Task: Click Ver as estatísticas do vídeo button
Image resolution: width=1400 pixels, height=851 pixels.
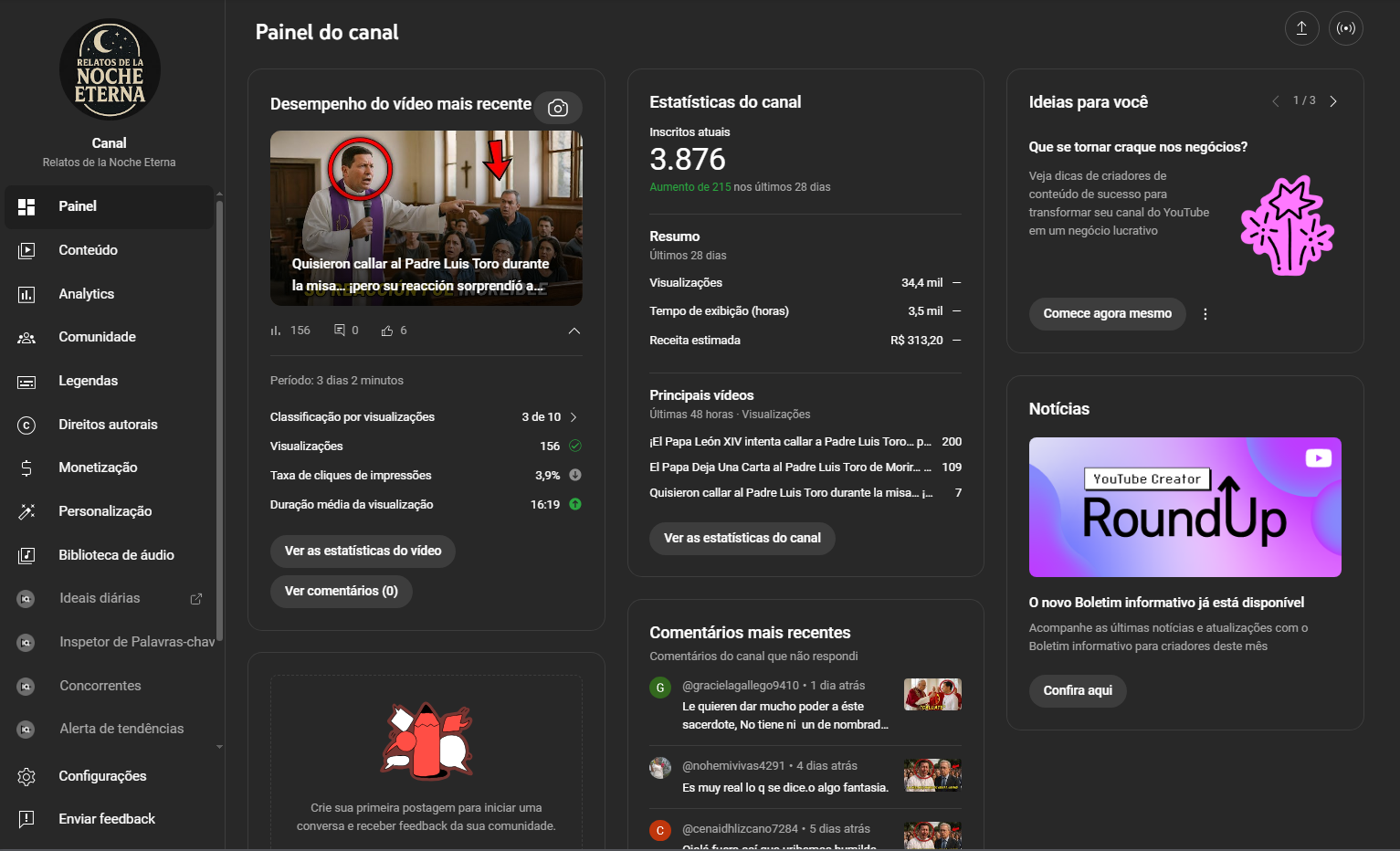Action: pyautogui.click(x=363, y=552)
